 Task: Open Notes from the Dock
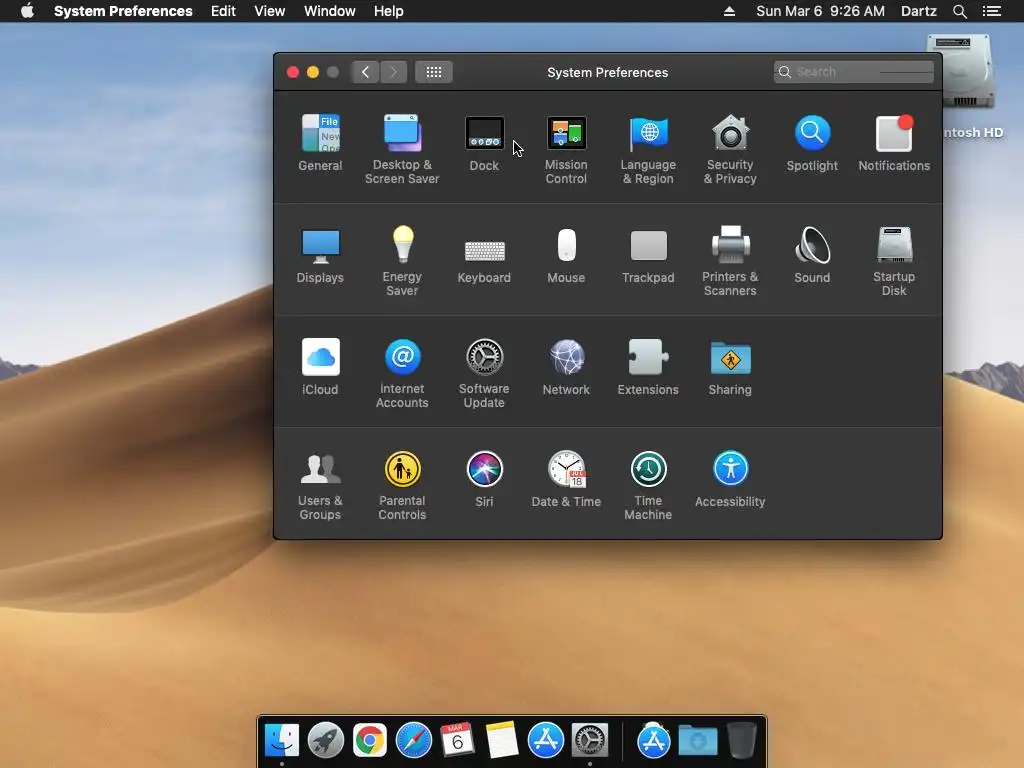point(502,740)
